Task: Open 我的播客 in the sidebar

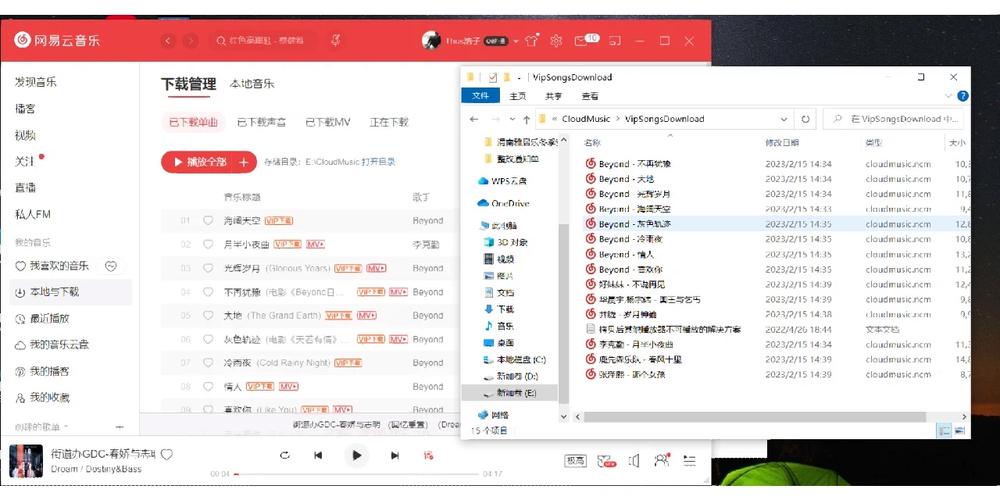Action: pos(42,371)
